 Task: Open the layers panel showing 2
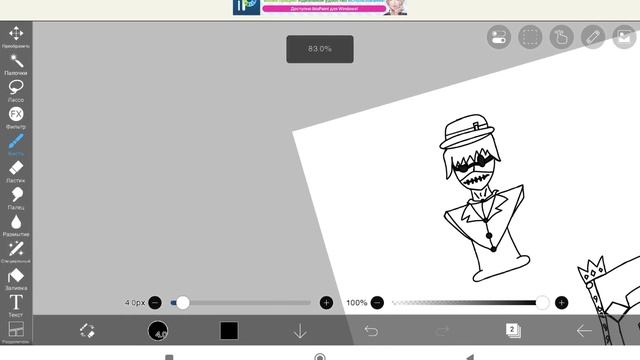pyautogui.click(x=513, y=330)
